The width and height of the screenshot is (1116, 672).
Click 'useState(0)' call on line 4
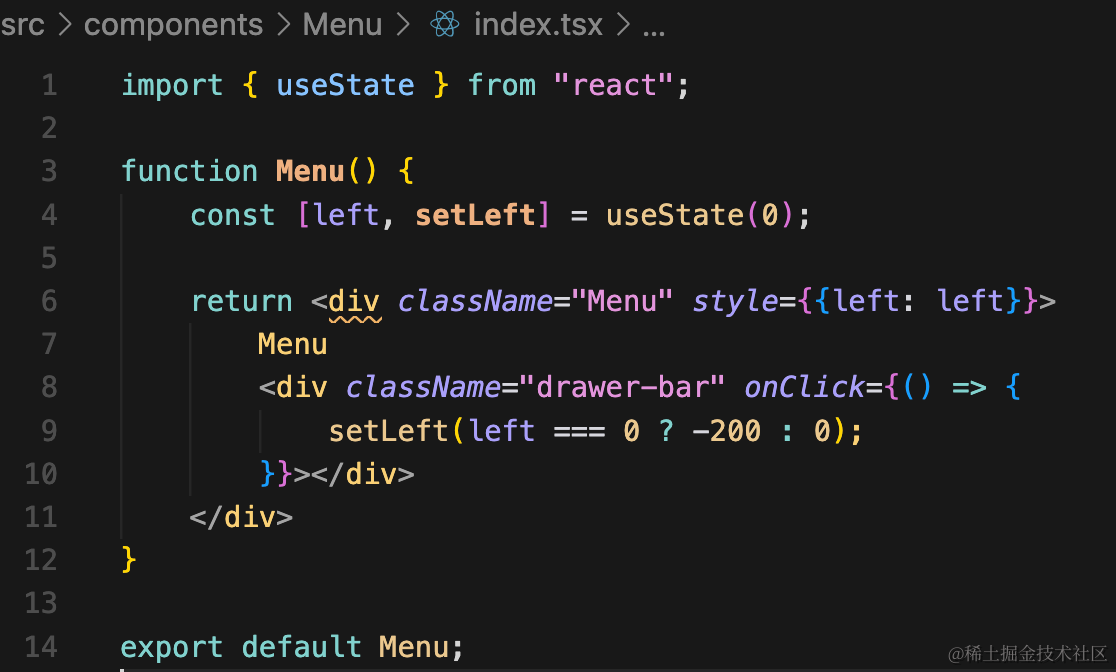click(x=699, y=215)
